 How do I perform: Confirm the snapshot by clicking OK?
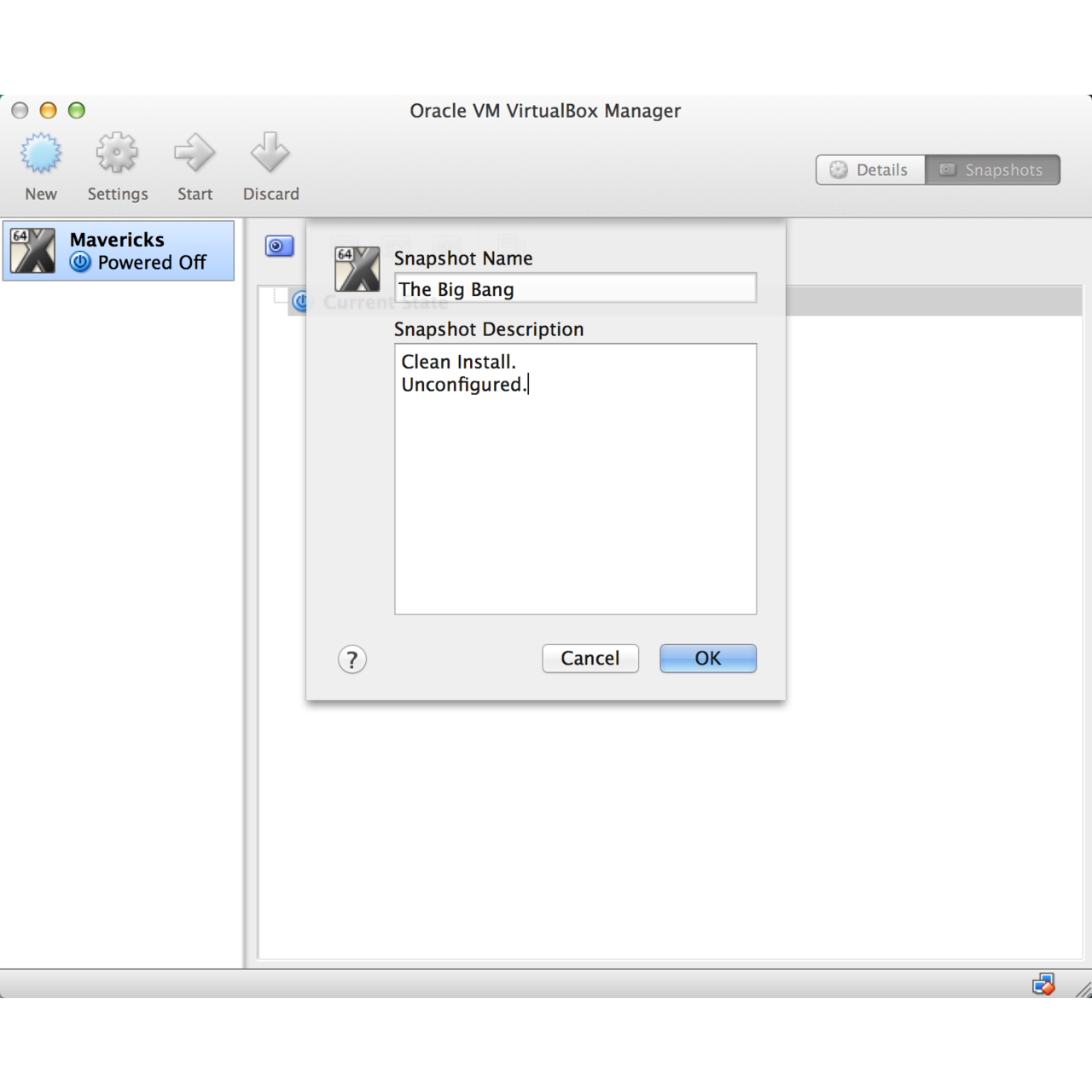707,658
